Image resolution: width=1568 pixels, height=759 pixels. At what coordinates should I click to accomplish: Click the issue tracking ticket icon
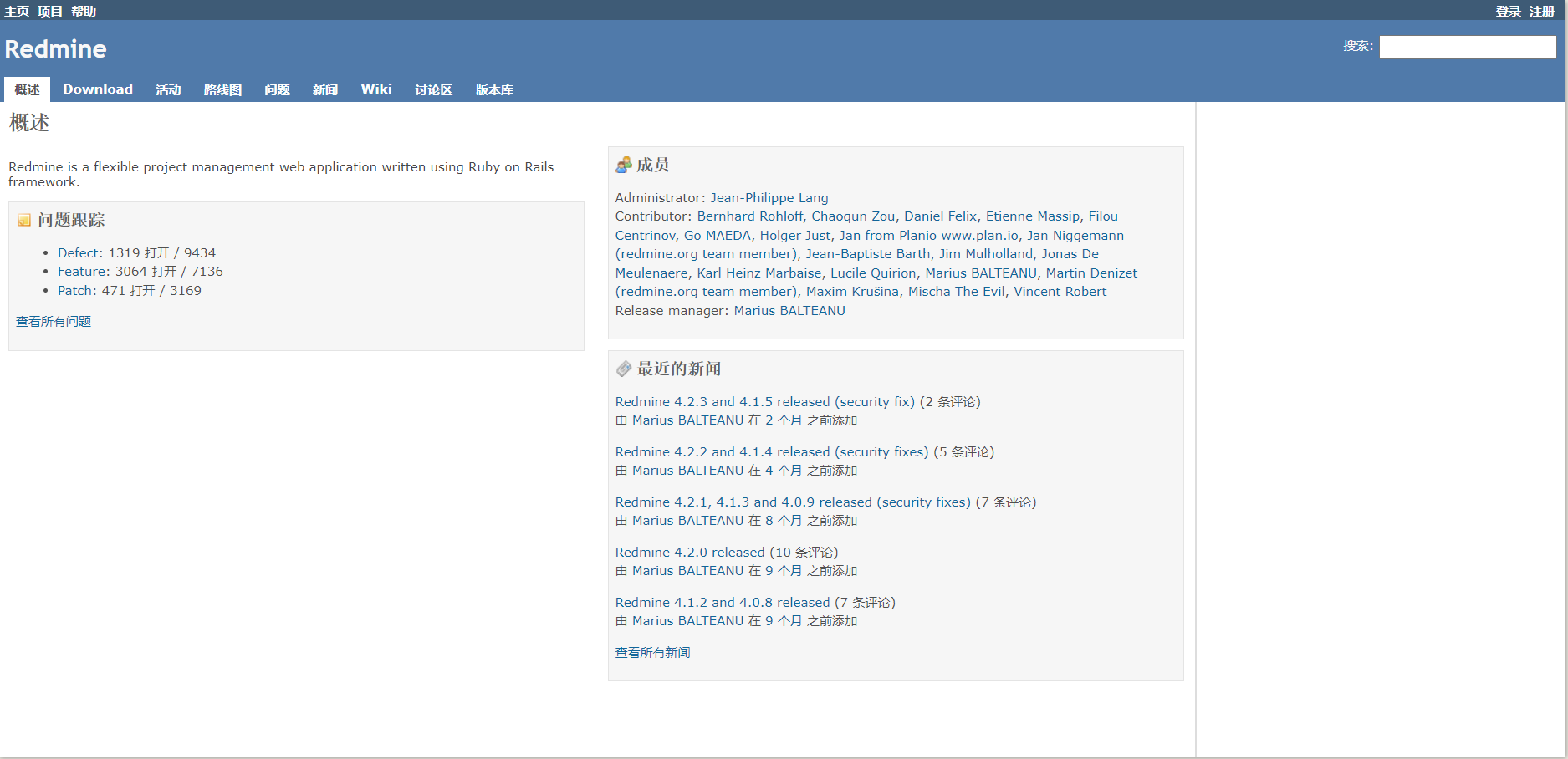click(x=24, y=221)
